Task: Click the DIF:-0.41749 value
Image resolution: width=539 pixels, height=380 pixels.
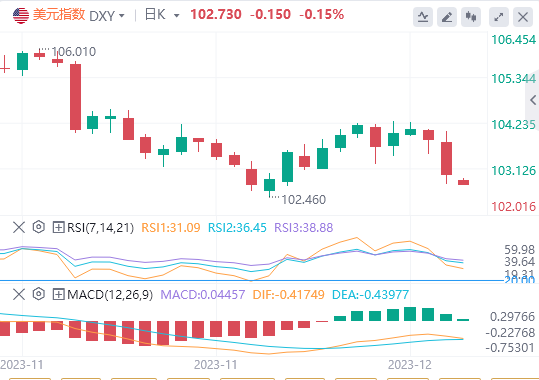Action: click(288, 295)
